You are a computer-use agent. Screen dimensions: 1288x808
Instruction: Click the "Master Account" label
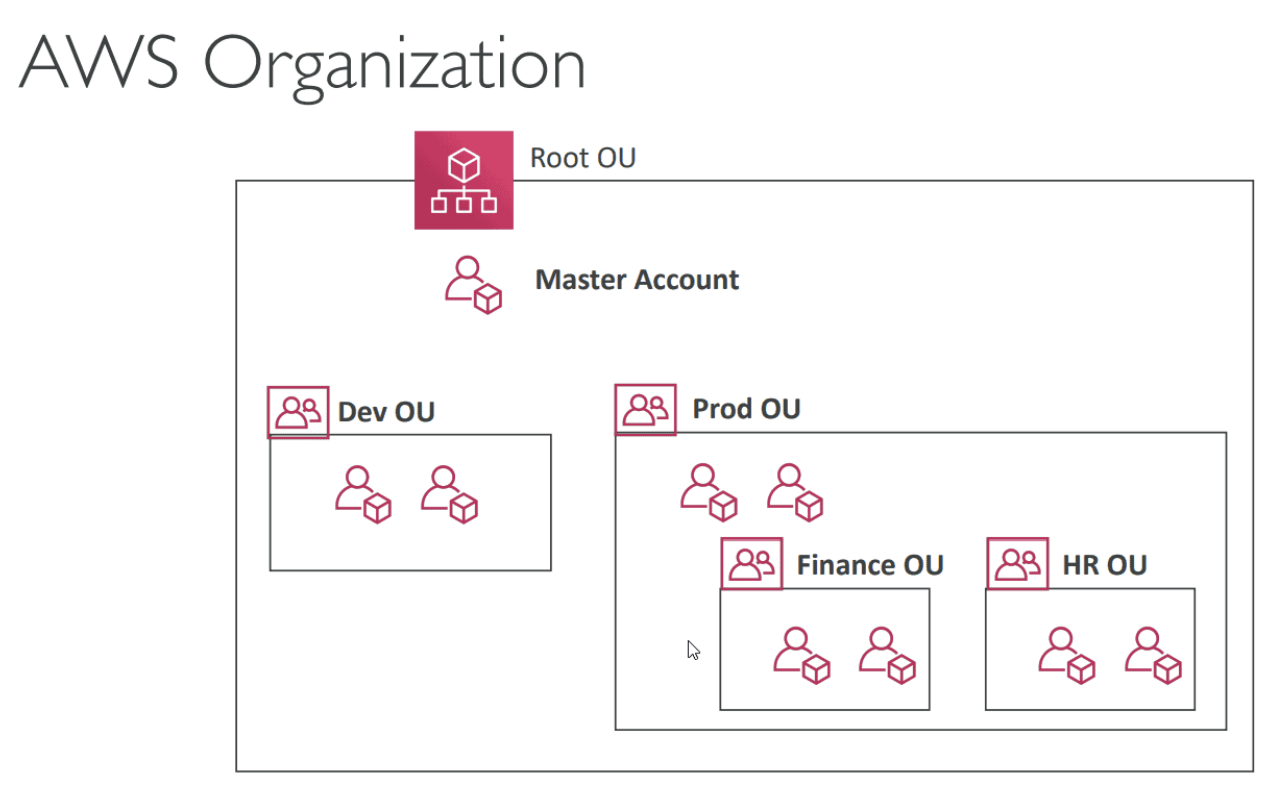tap(637, 279)
